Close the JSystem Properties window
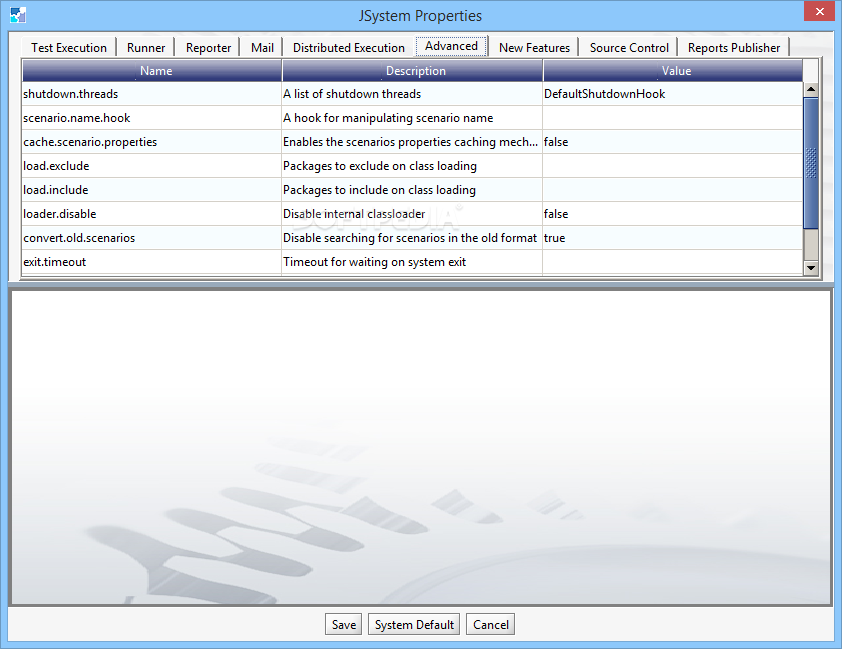This screenshot has width=842, height=649. point(819,11)
